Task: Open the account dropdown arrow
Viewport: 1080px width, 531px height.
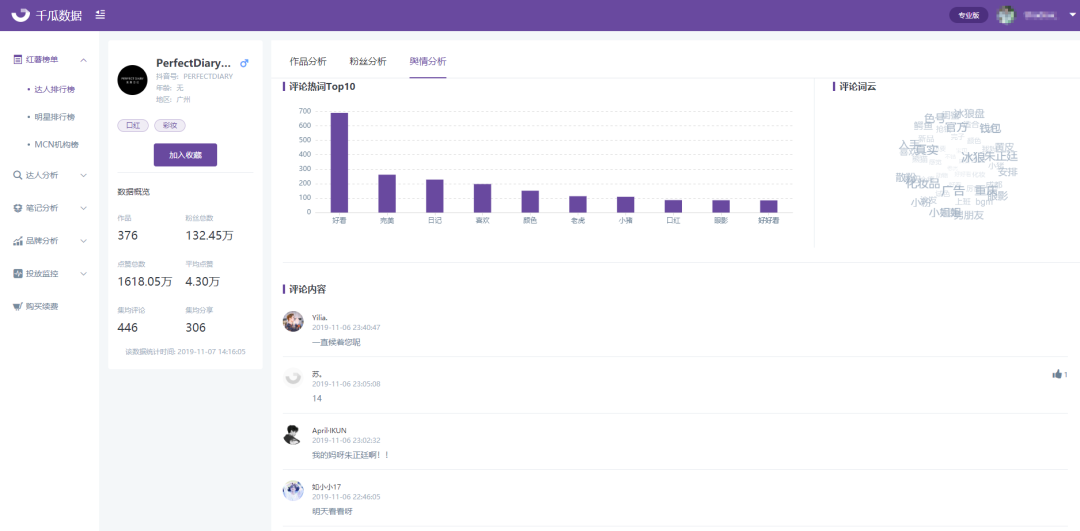Action: (1072, 14)
